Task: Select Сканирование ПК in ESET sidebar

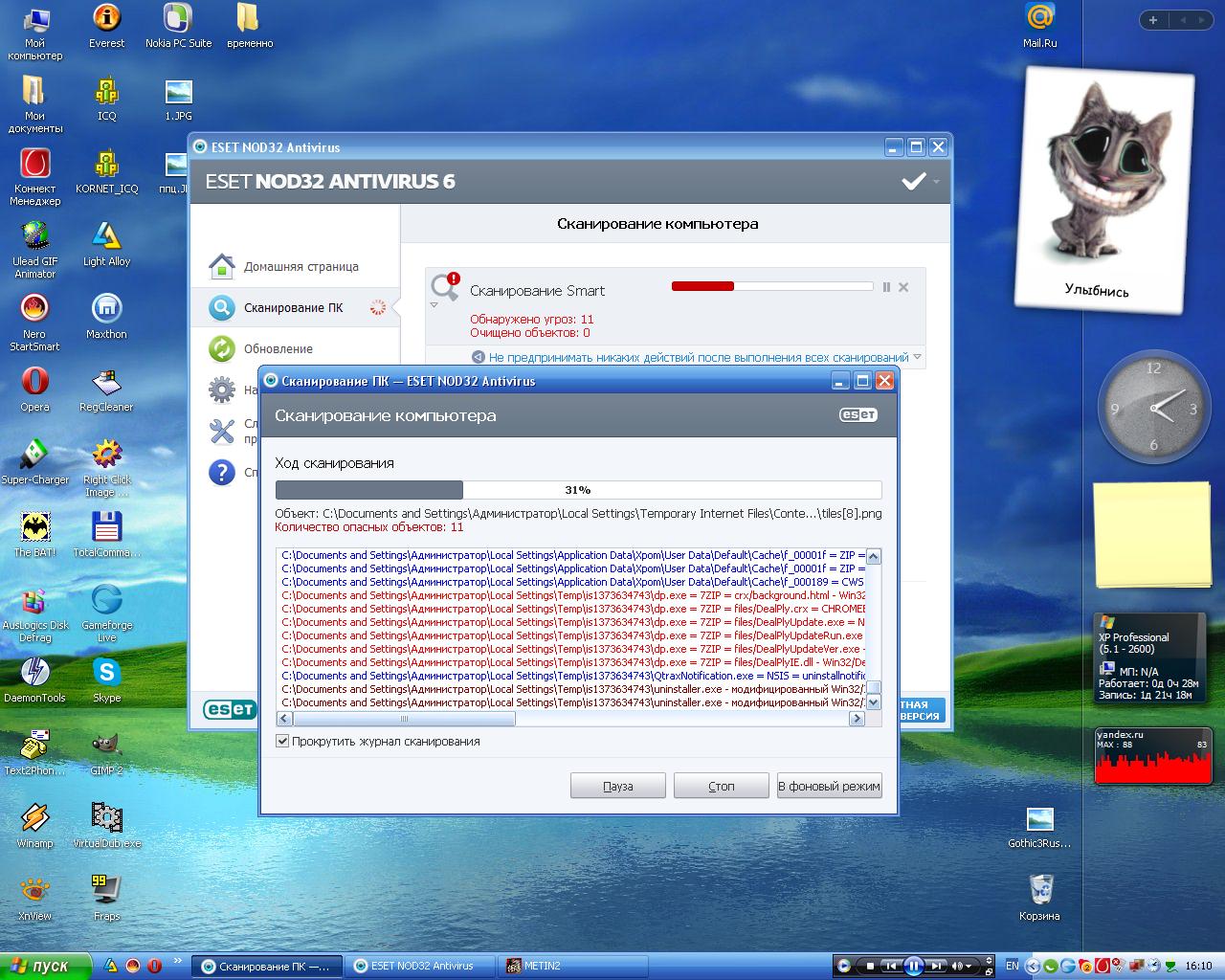Action: 293,307
